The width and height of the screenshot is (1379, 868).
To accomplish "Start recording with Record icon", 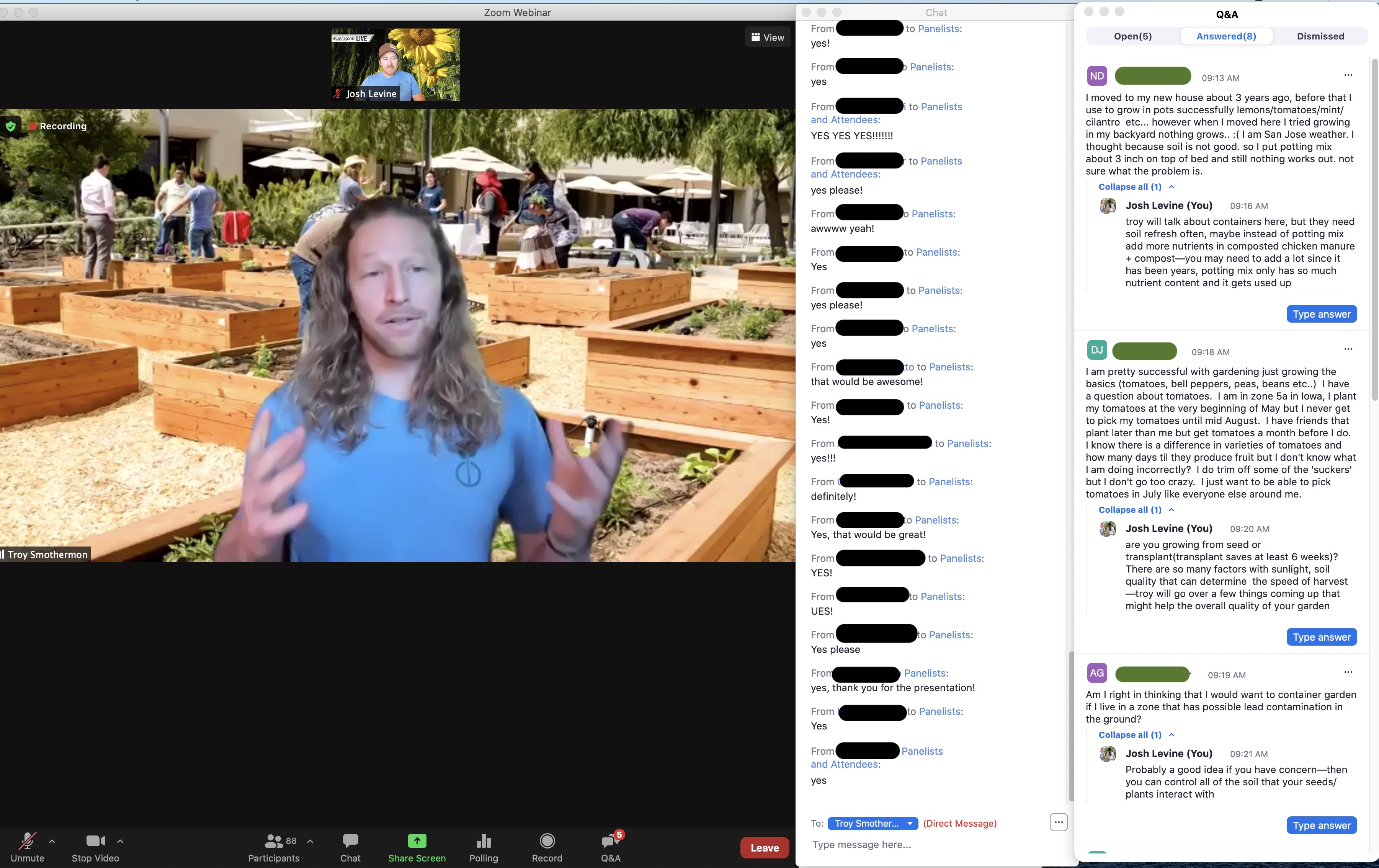I will (547, 840).
